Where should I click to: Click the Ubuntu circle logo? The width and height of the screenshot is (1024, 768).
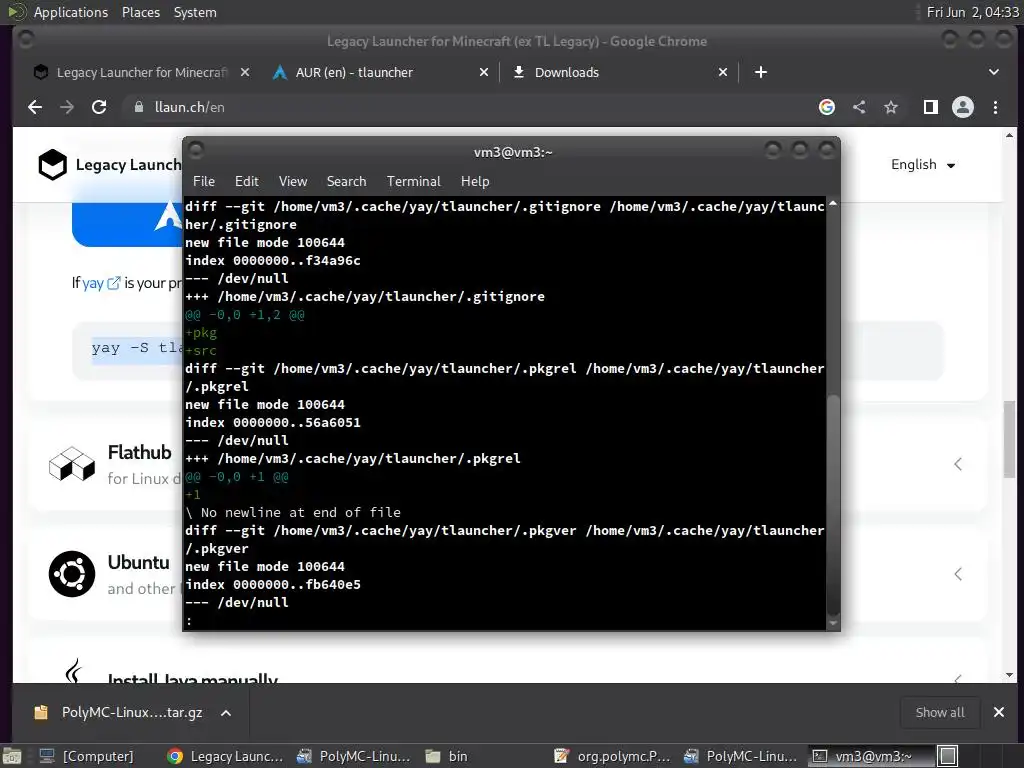click(x=72, y=574)
